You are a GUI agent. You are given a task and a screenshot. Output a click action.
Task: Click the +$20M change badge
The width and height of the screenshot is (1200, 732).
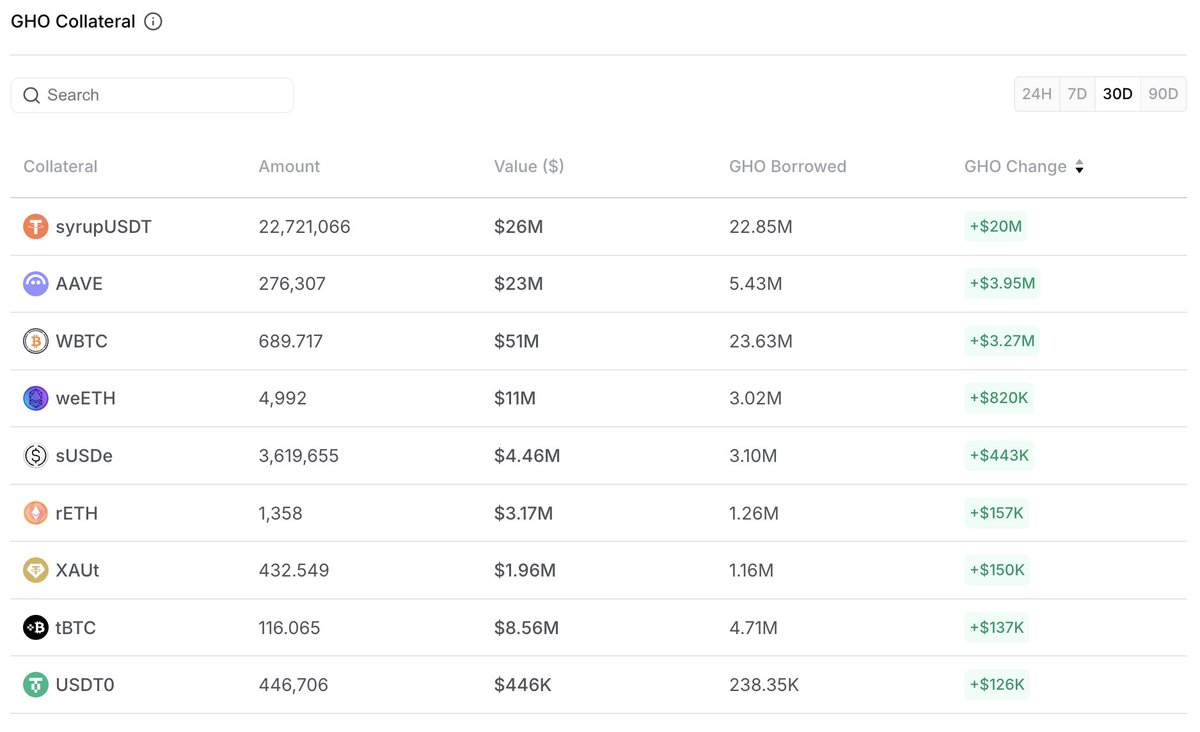pyautogui.click(x=996, y=227)
